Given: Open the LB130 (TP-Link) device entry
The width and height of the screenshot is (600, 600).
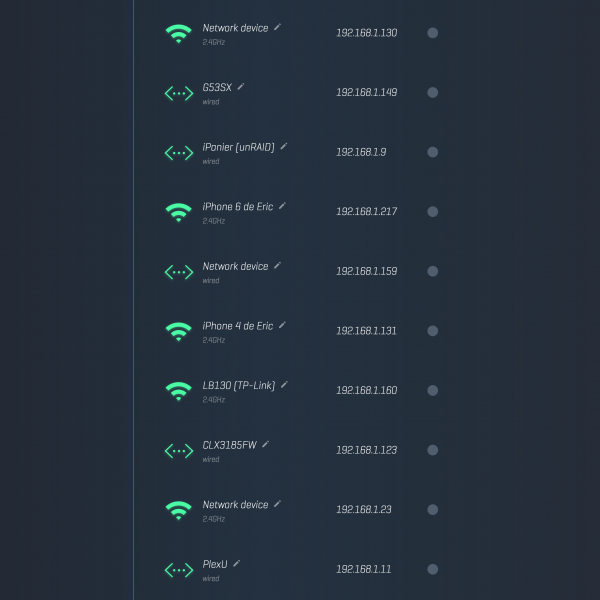Looking at the screenshot, I should click(239, 386).
